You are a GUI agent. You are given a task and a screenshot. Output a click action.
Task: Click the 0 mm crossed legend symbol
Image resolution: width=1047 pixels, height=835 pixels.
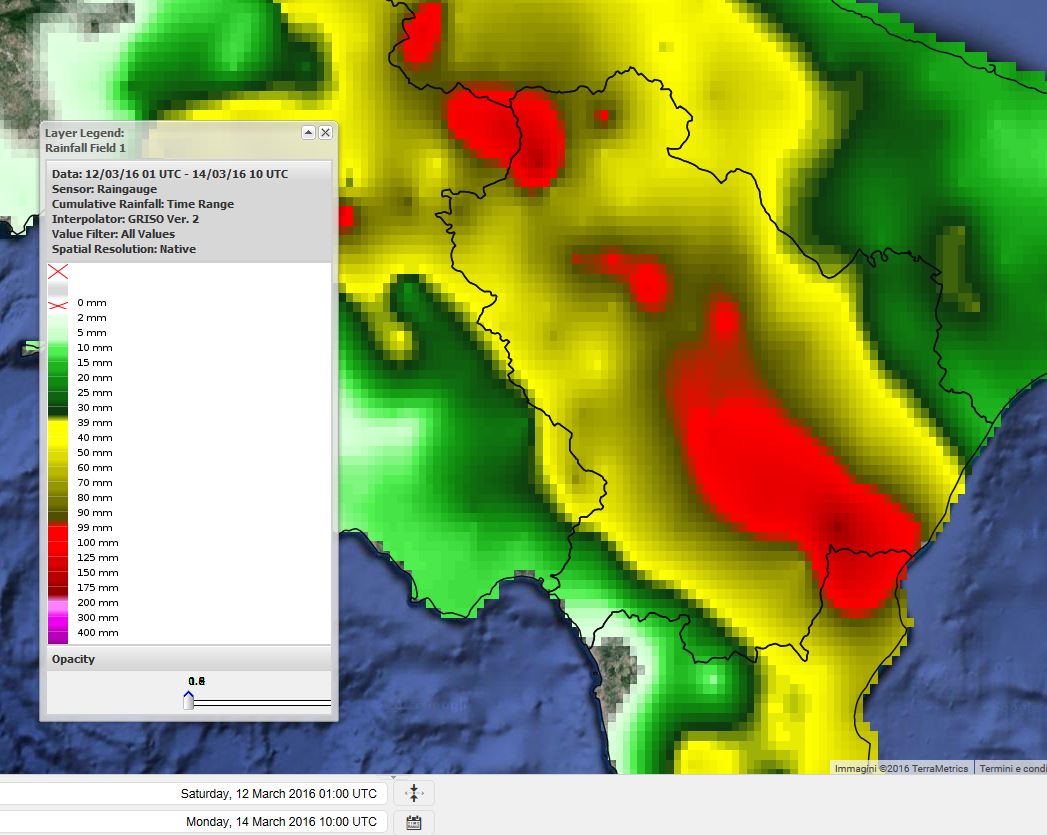(58, 305)
